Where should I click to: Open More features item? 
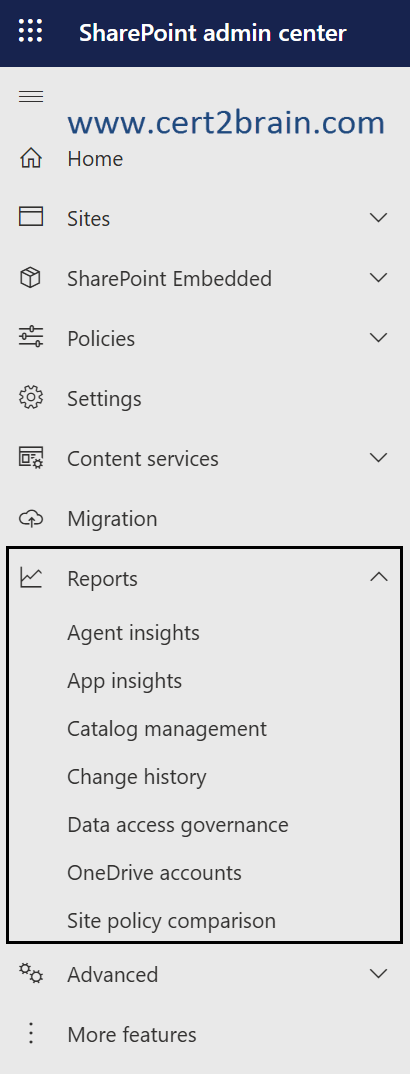point(132,1034)
